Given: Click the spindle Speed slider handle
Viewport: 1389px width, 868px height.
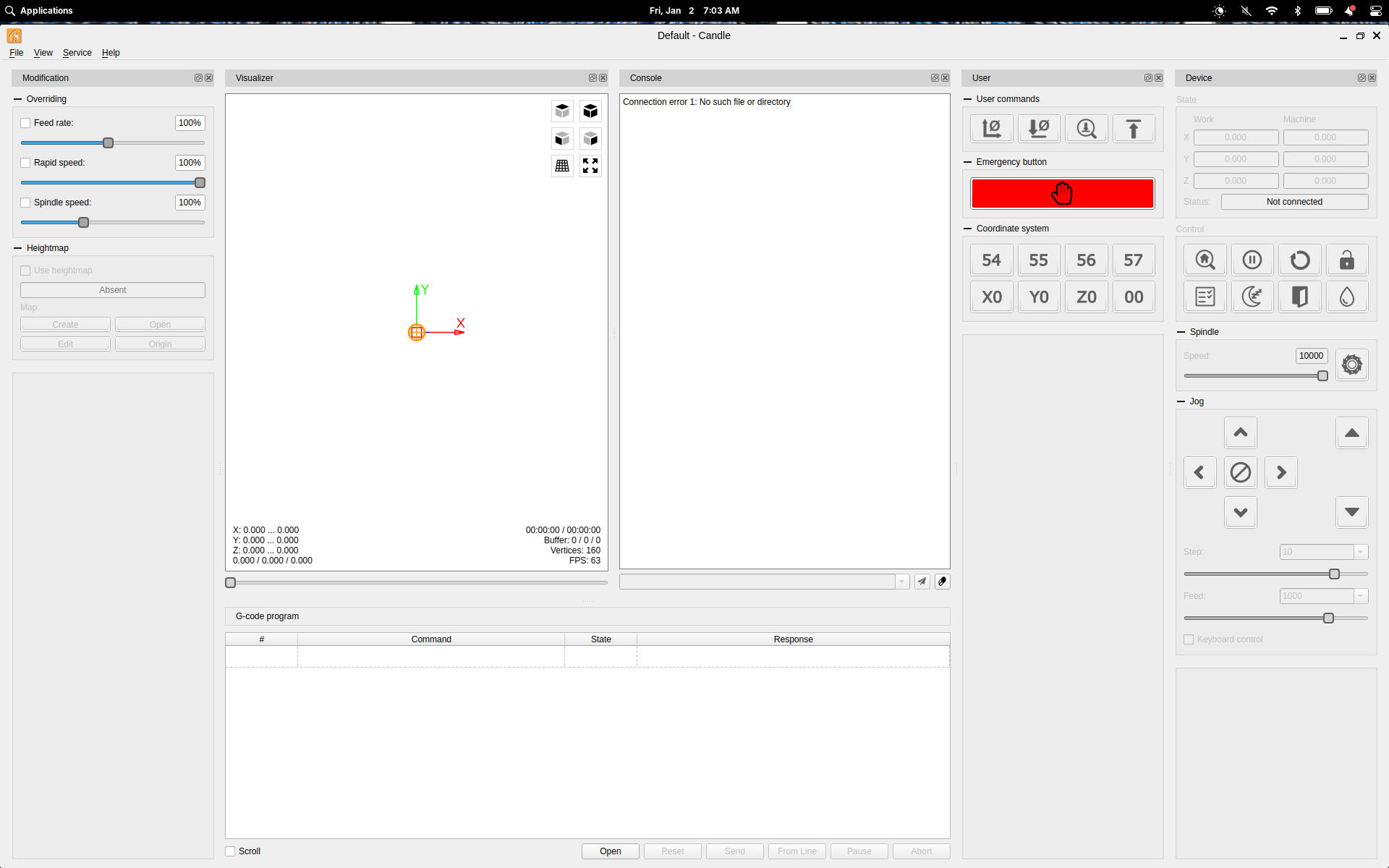Looking at the screenshot, I should pyautogui.click(x=1322, y=376).
